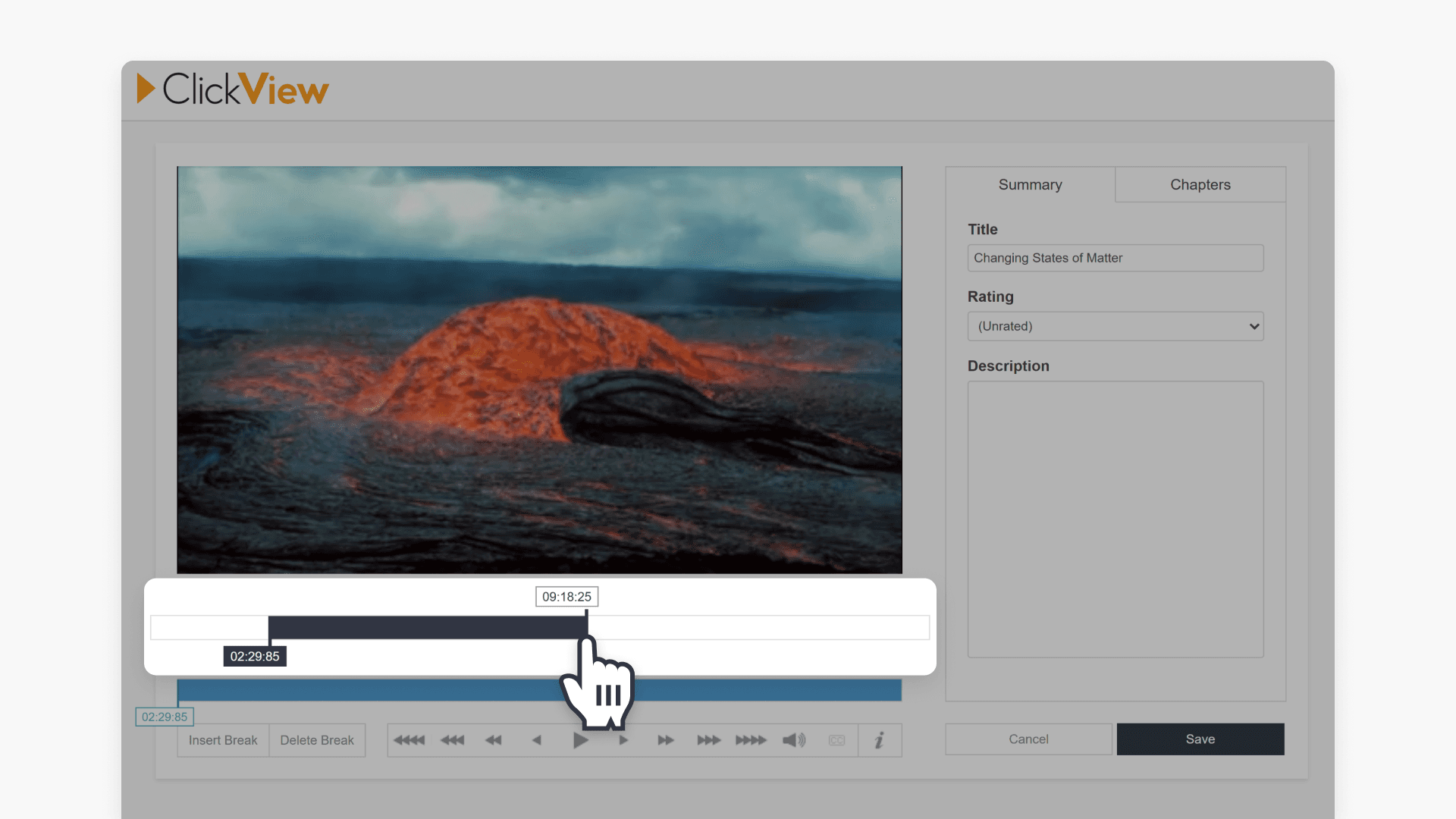Screen dimensions: 1456x819
Task: Click the Title field containing Changing States of Matter
Action: click(1115, 258)
